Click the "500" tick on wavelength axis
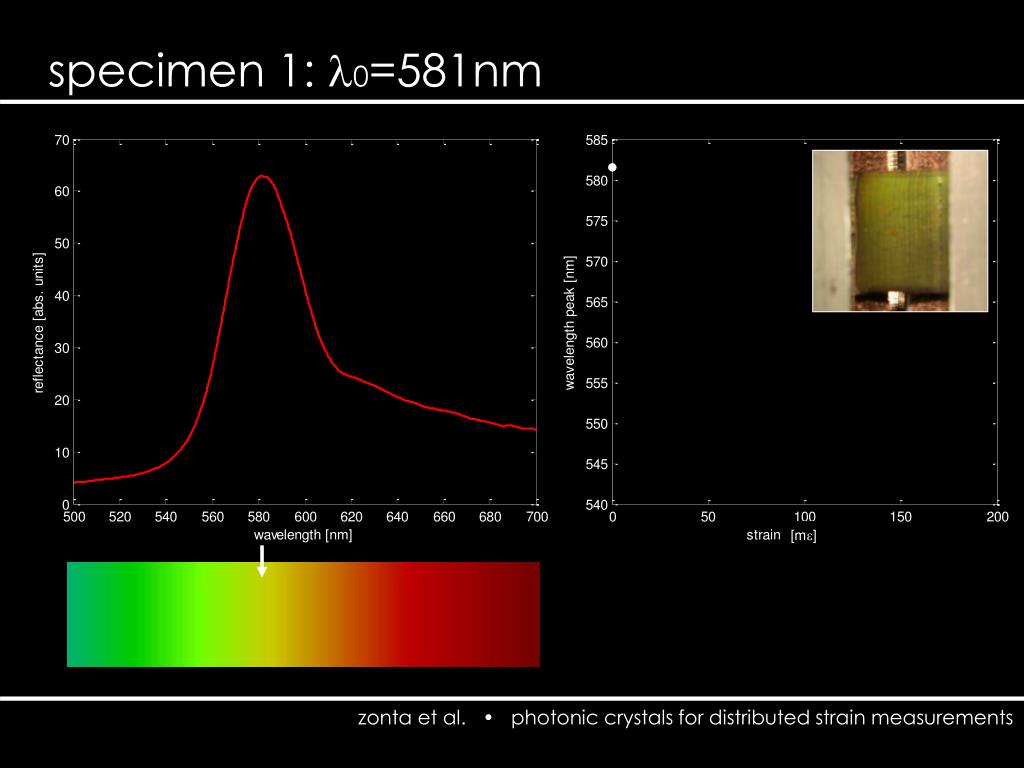 (x=74, y=517)
